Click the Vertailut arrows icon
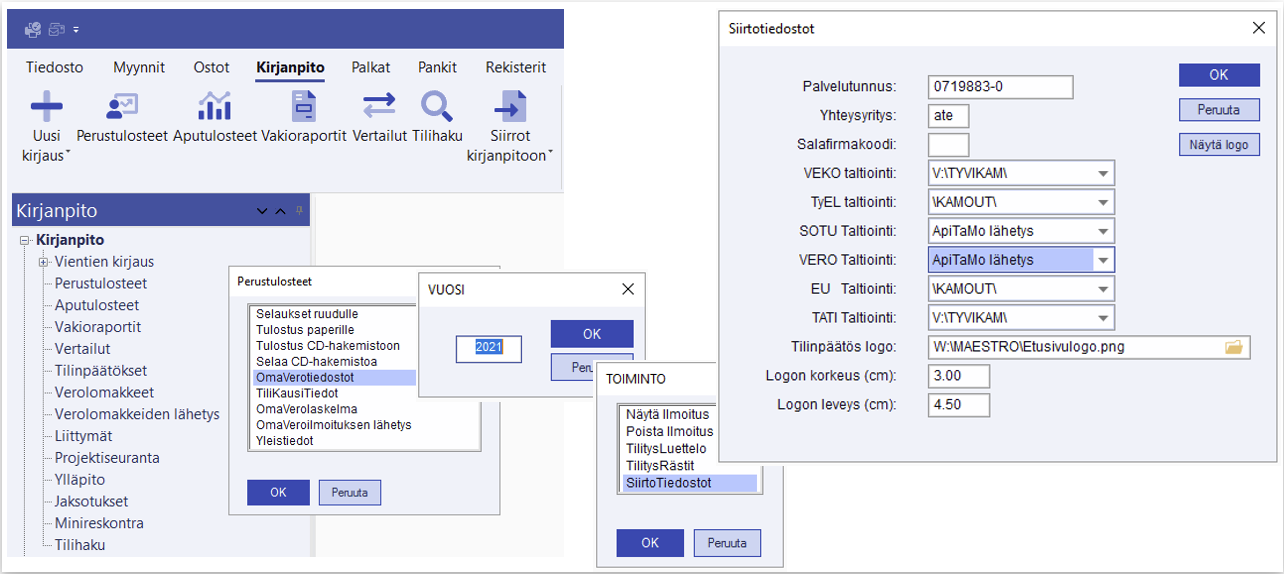 379,105
